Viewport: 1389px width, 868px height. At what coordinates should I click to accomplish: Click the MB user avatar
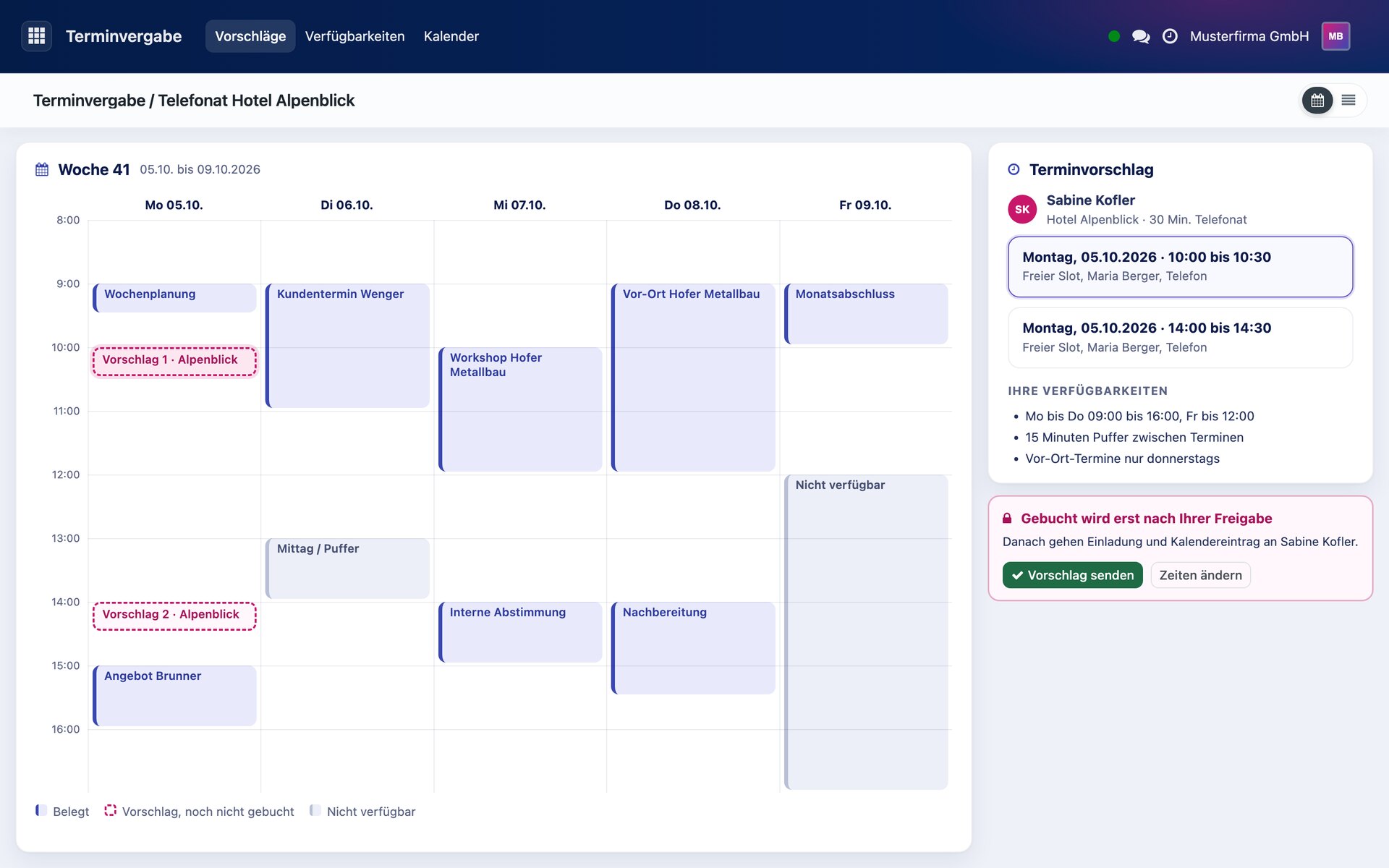tap(1335, 36)
